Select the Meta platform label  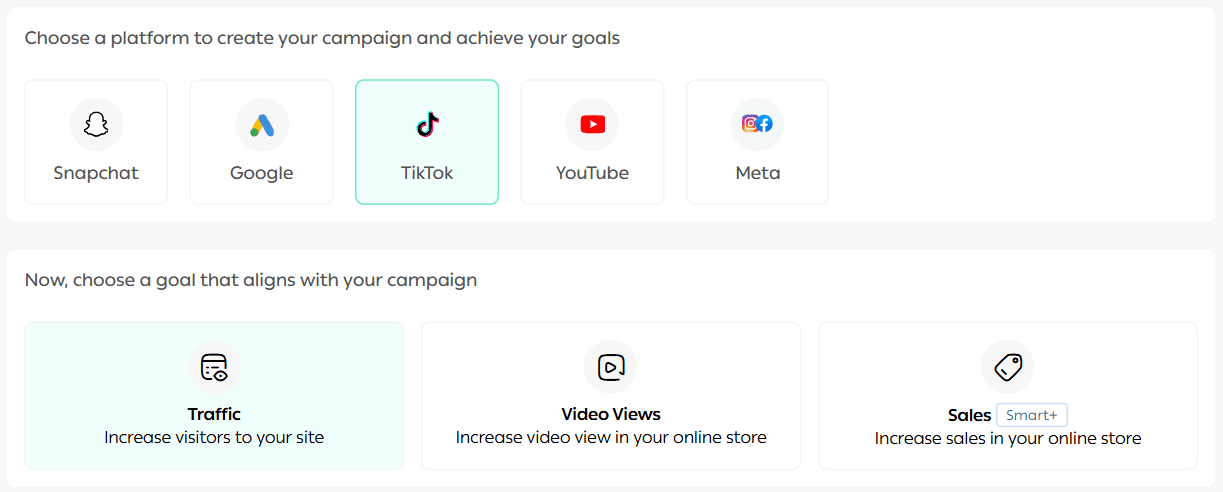click(757, 173)
